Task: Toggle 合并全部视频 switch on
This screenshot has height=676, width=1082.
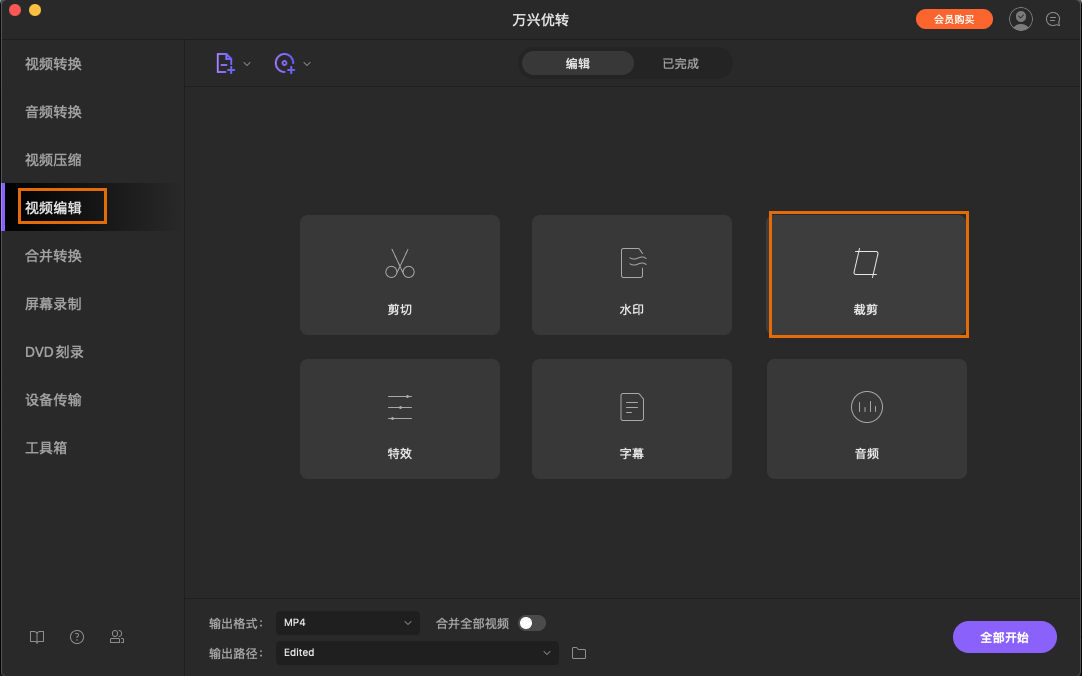Action: click(532, 622)
